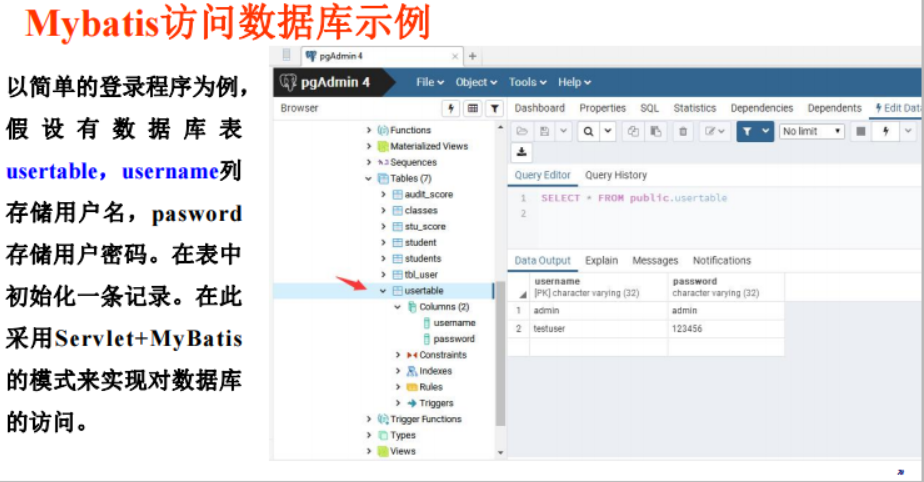Open the File menu

coord(430,82)
